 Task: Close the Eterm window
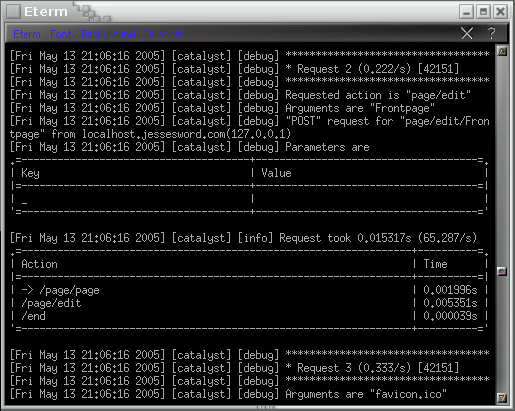coord(500,12)
